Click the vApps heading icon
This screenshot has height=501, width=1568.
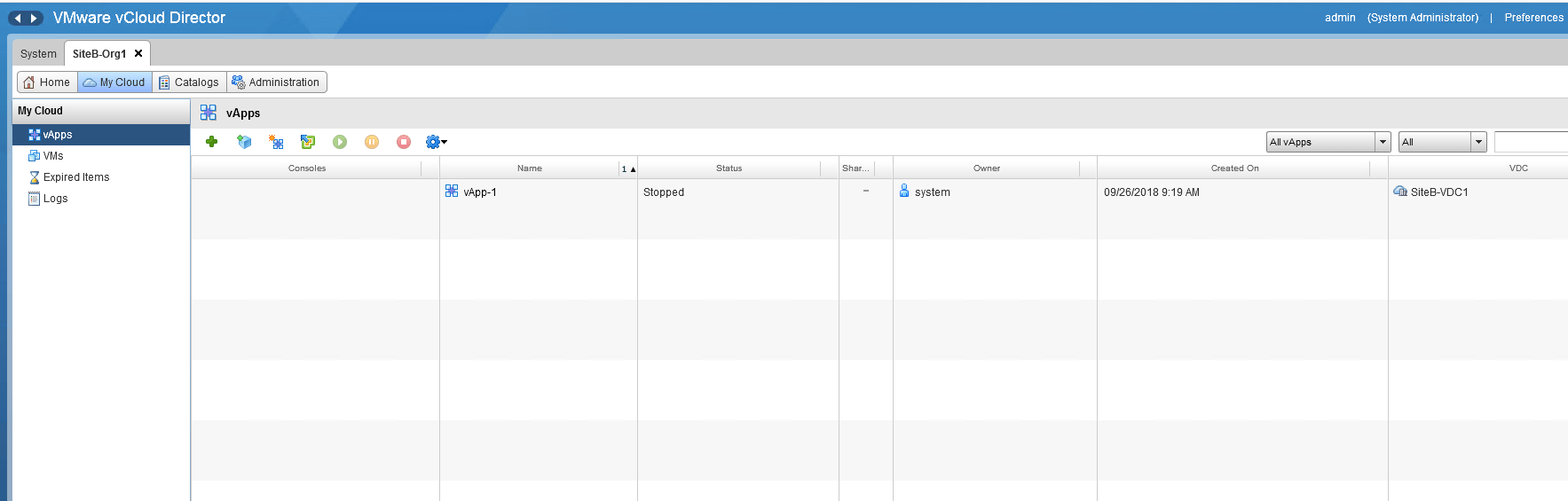pyautogui.click(x=209, y=113)
